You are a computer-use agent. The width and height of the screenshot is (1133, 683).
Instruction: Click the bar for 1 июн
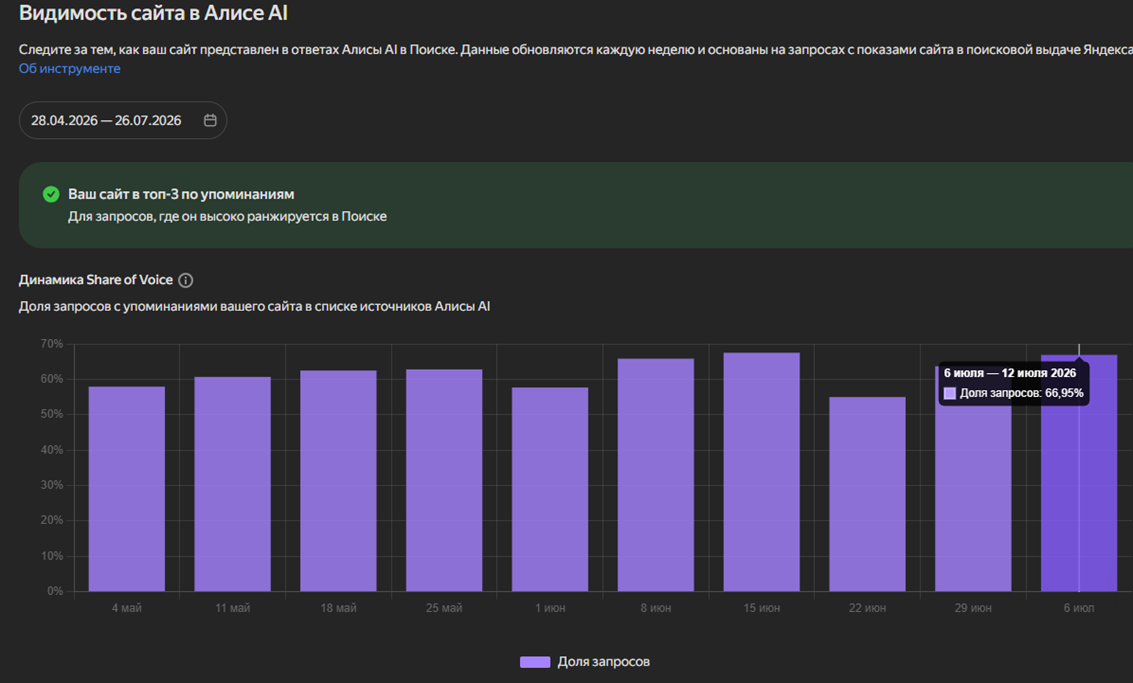click(550, 489)
